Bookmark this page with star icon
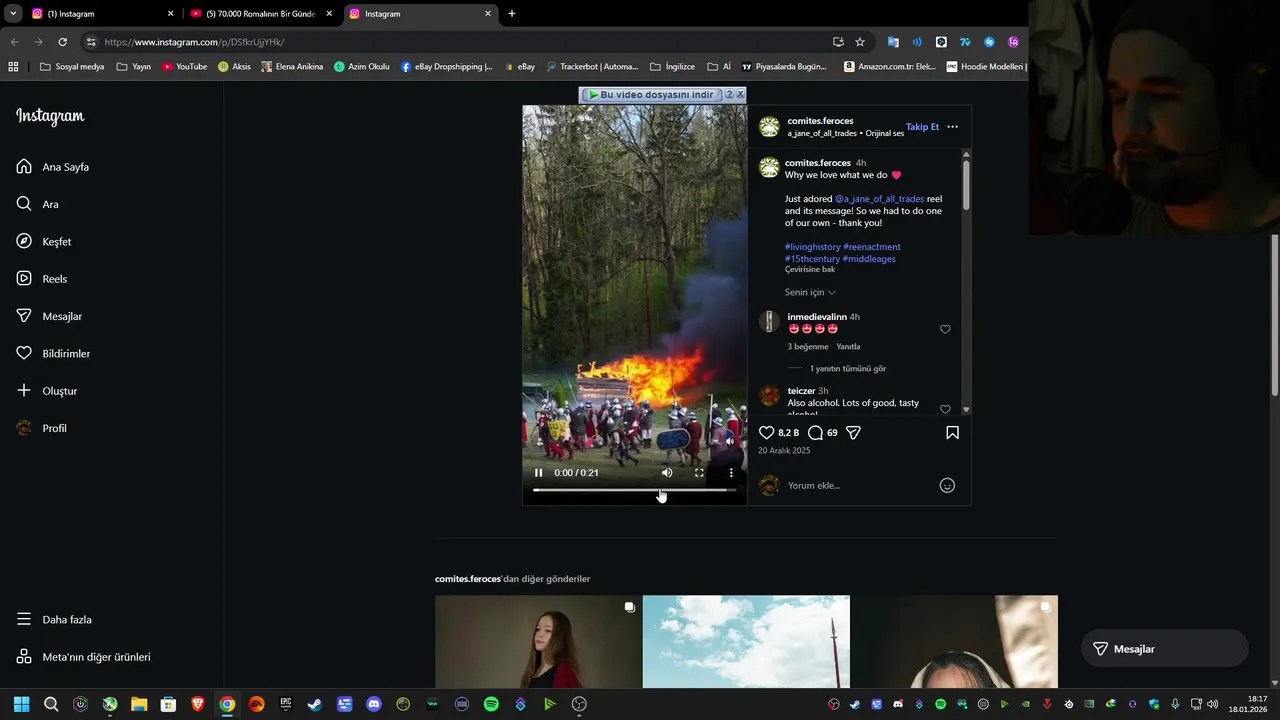 pos(859,42)
